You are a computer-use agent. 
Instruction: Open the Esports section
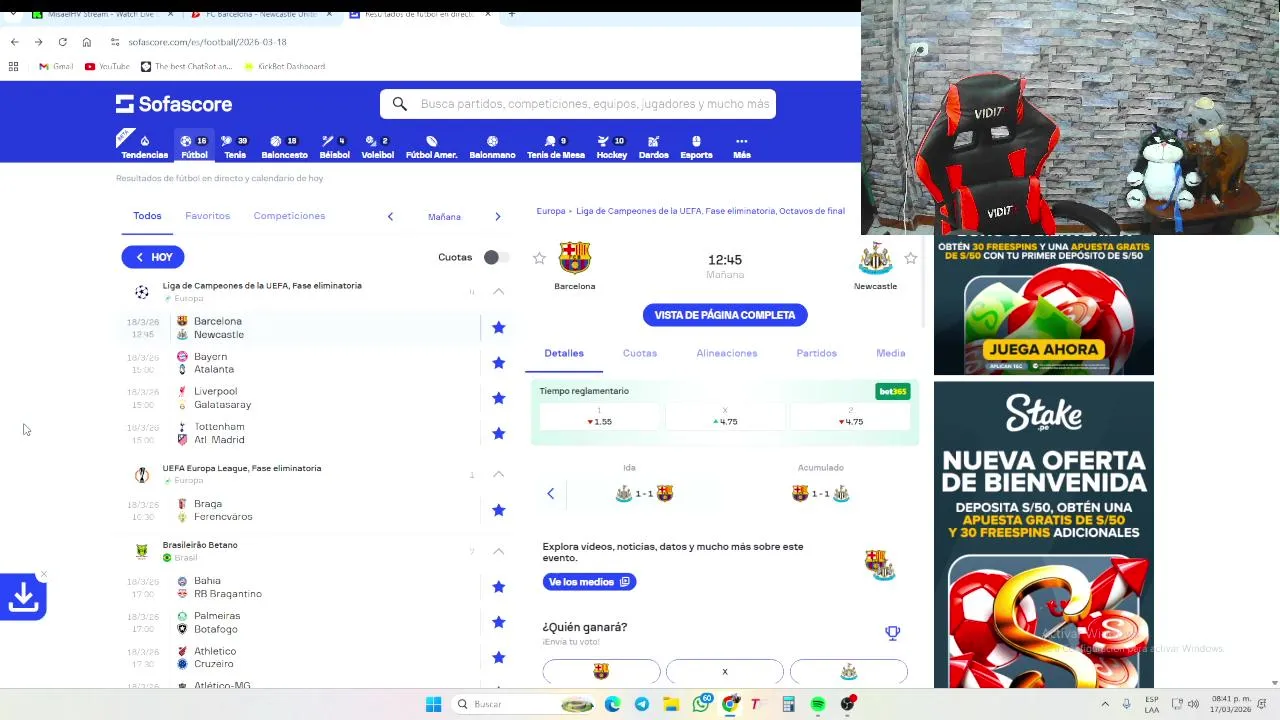[x=696, y=147]
